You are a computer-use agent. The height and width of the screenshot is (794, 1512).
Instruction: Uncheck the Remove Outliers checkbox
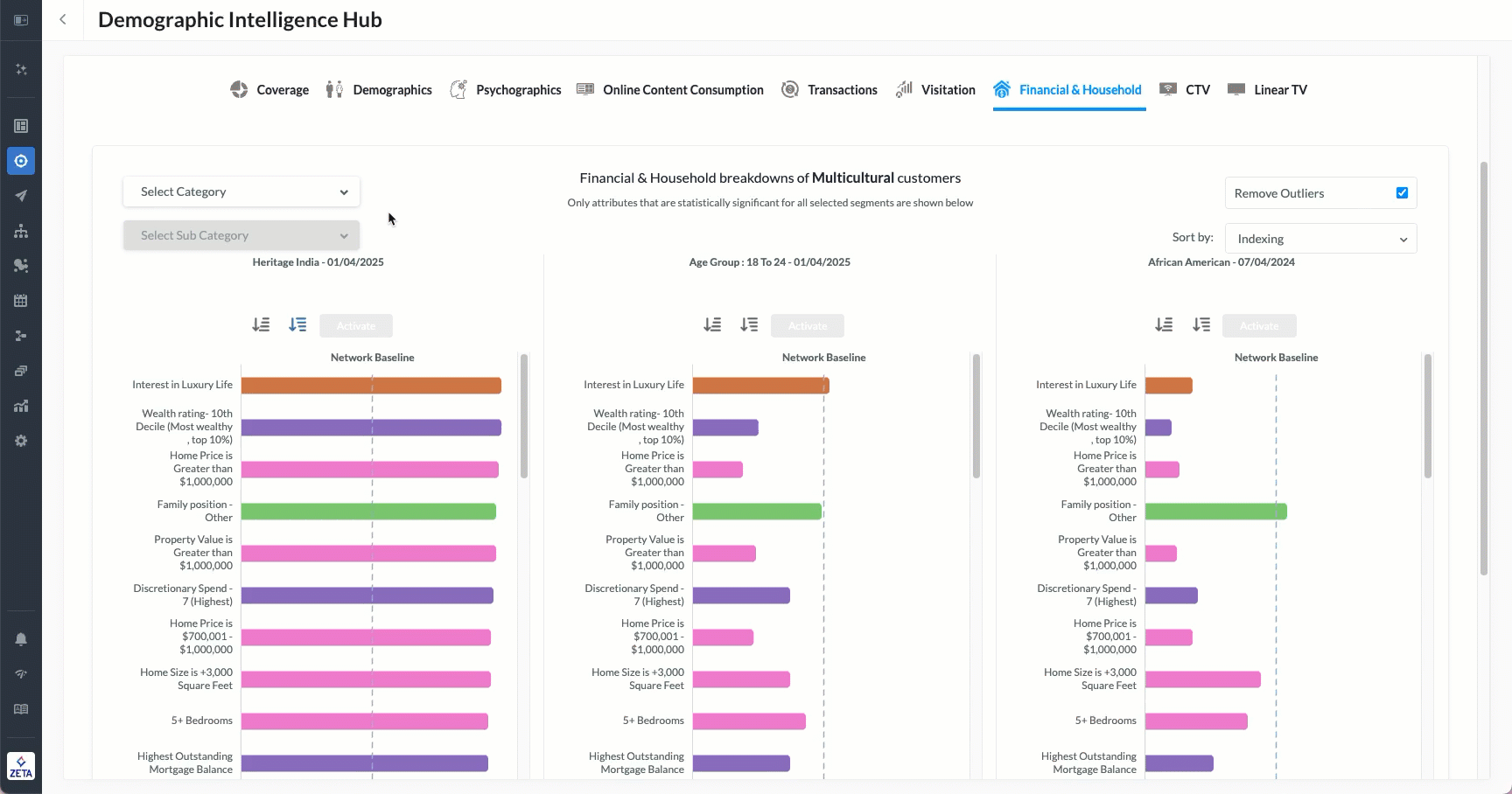[1402, 193]
